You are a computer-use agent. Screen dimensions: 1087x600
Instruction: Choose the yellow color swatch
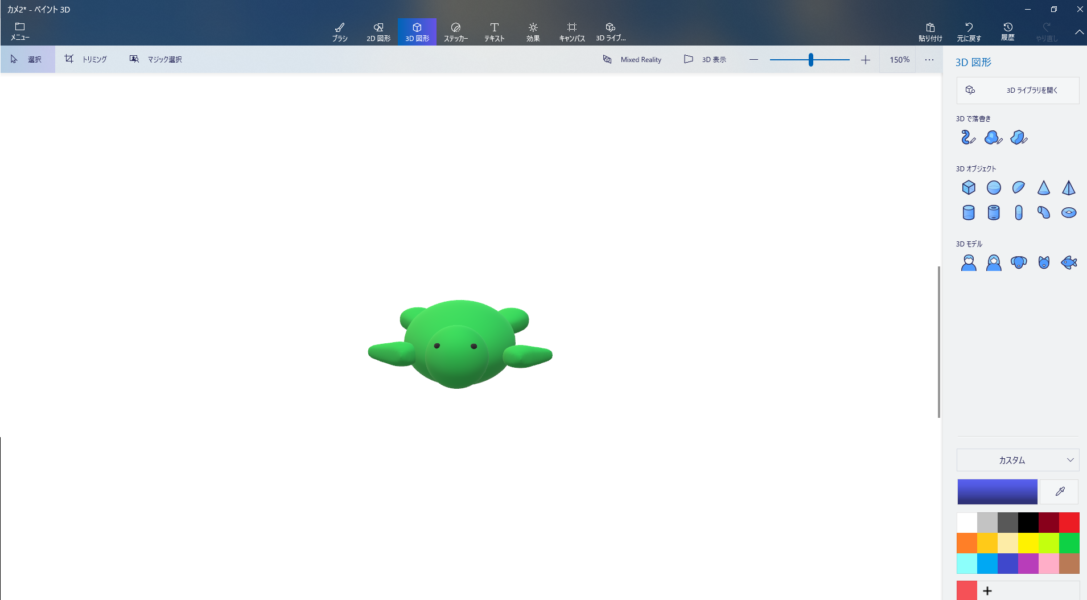point(1028,543)
